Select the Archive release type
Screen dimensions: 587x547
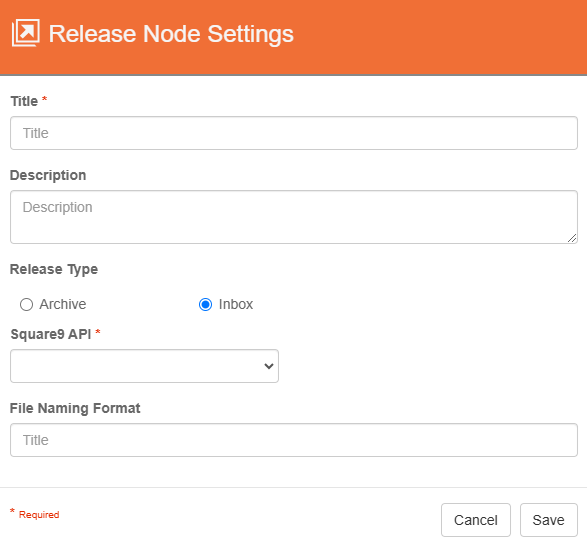(x=26, y=304)
